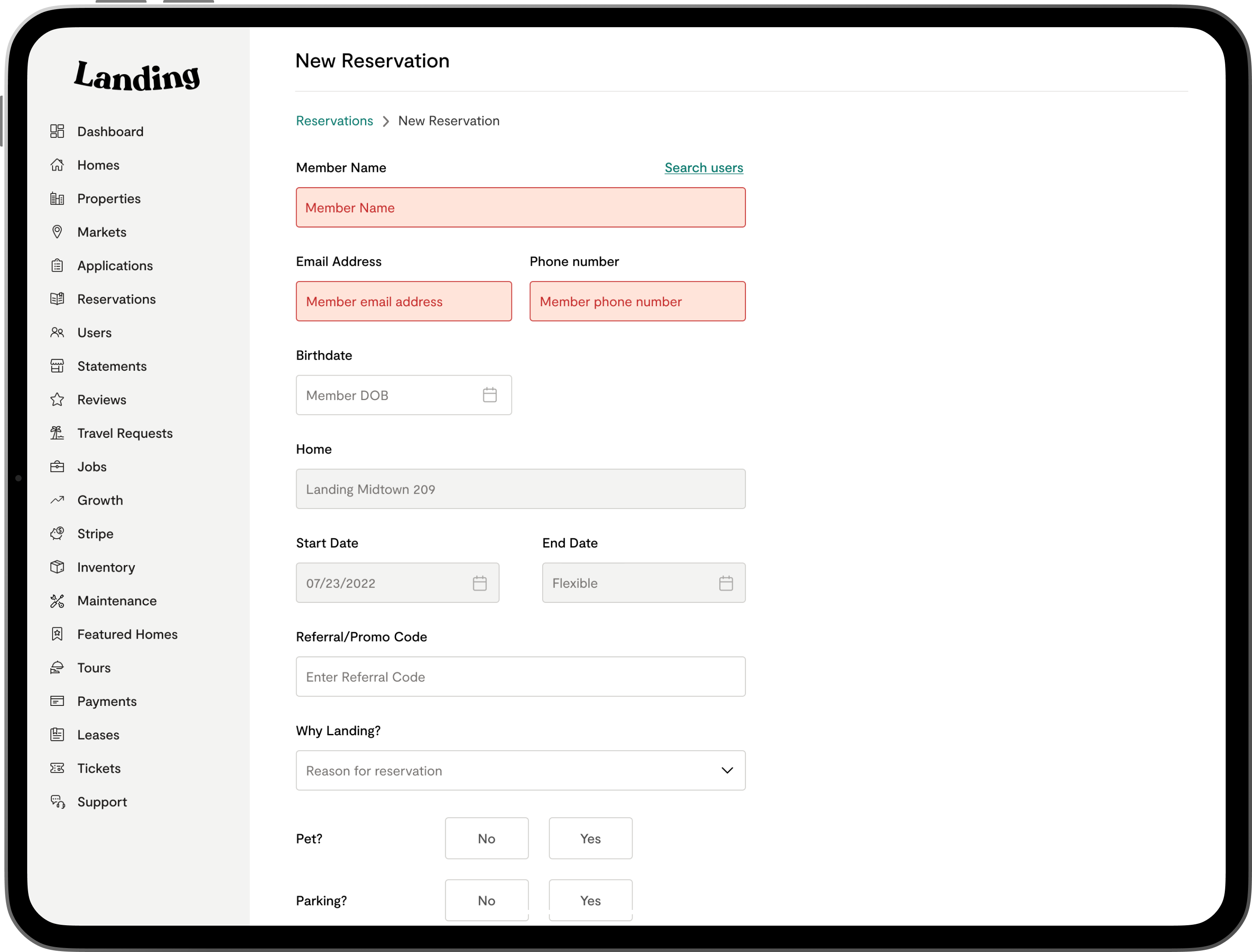This screenshot has height=952, width=1252.
Task: Click the chevron arrow in reason dropdown
Action: (727, 771)
